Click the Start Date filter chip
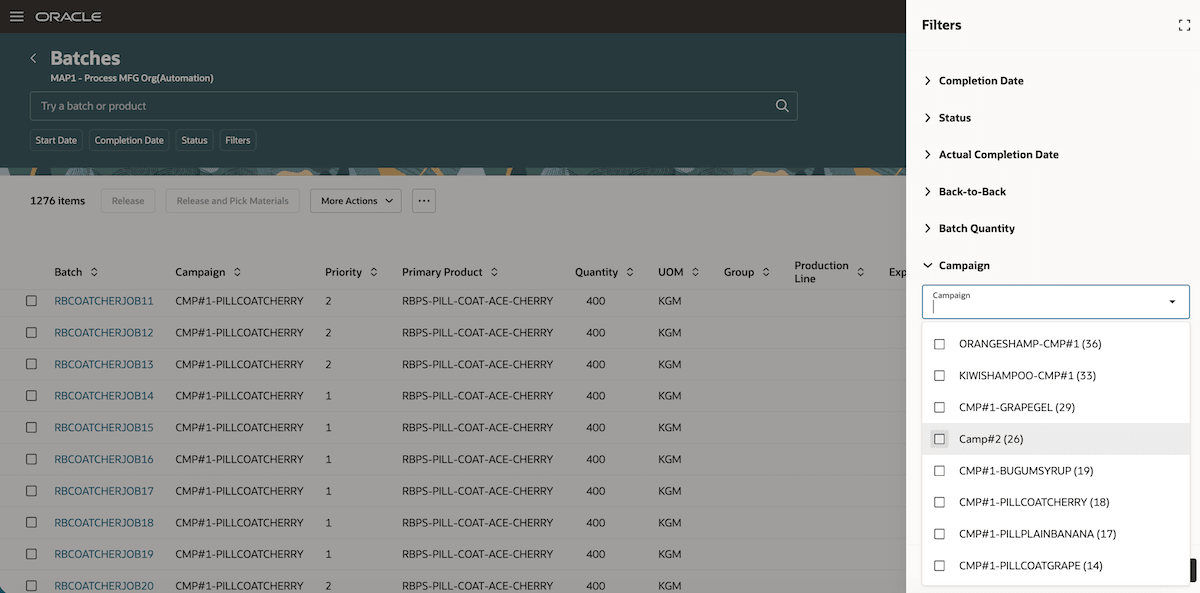This screenshot has width=1200, height=593. pos(56,141)
